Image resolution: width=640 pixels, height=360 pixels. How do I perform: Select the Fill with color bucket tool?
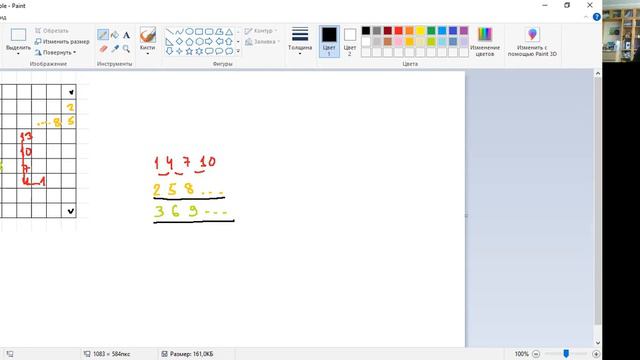[x=115, y=35]
